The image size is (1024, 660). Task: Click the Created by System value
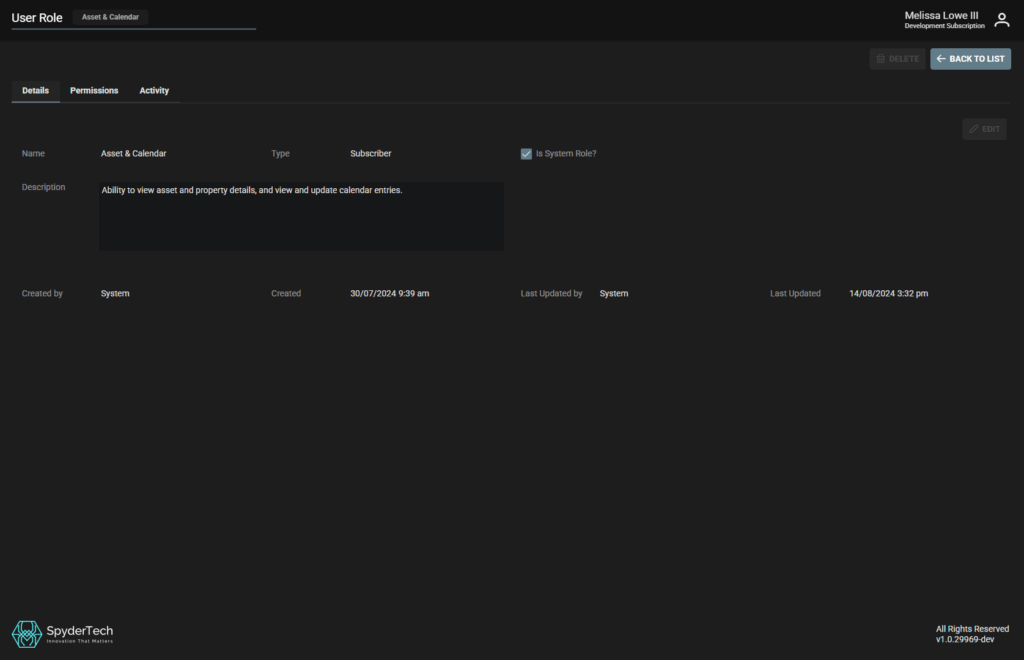point(115,294)
